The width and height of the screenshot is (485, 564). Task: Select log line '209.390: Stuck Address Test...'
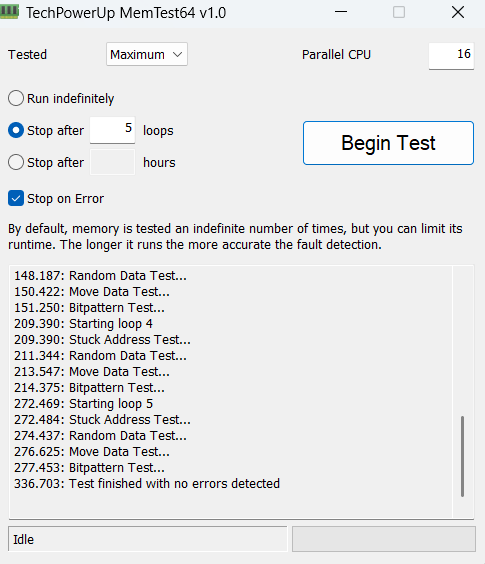(x=102, y=340)
